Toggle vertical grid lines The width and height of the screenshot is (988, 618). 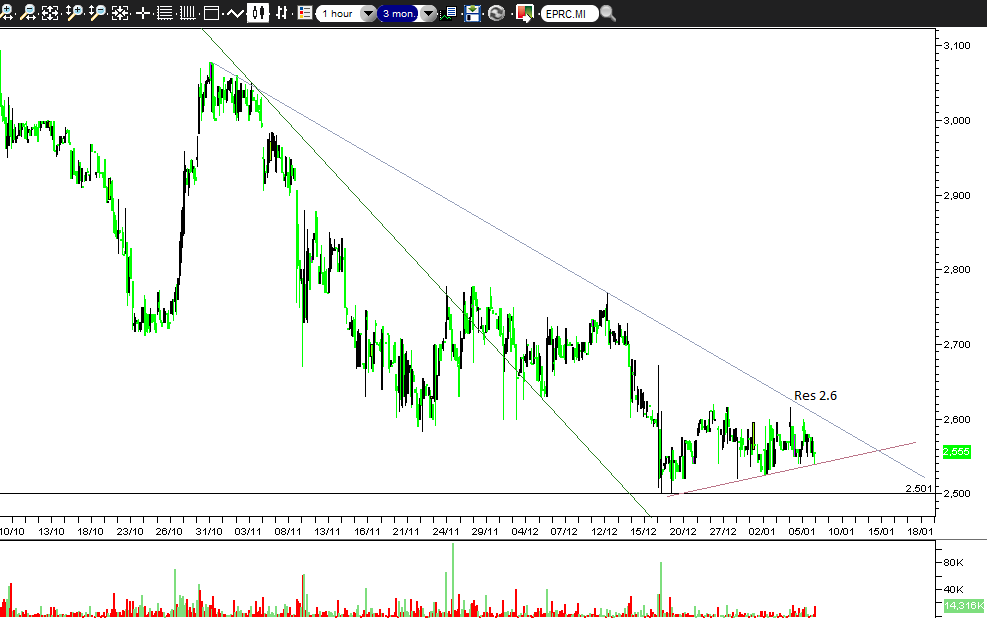(x=188, y=13)
